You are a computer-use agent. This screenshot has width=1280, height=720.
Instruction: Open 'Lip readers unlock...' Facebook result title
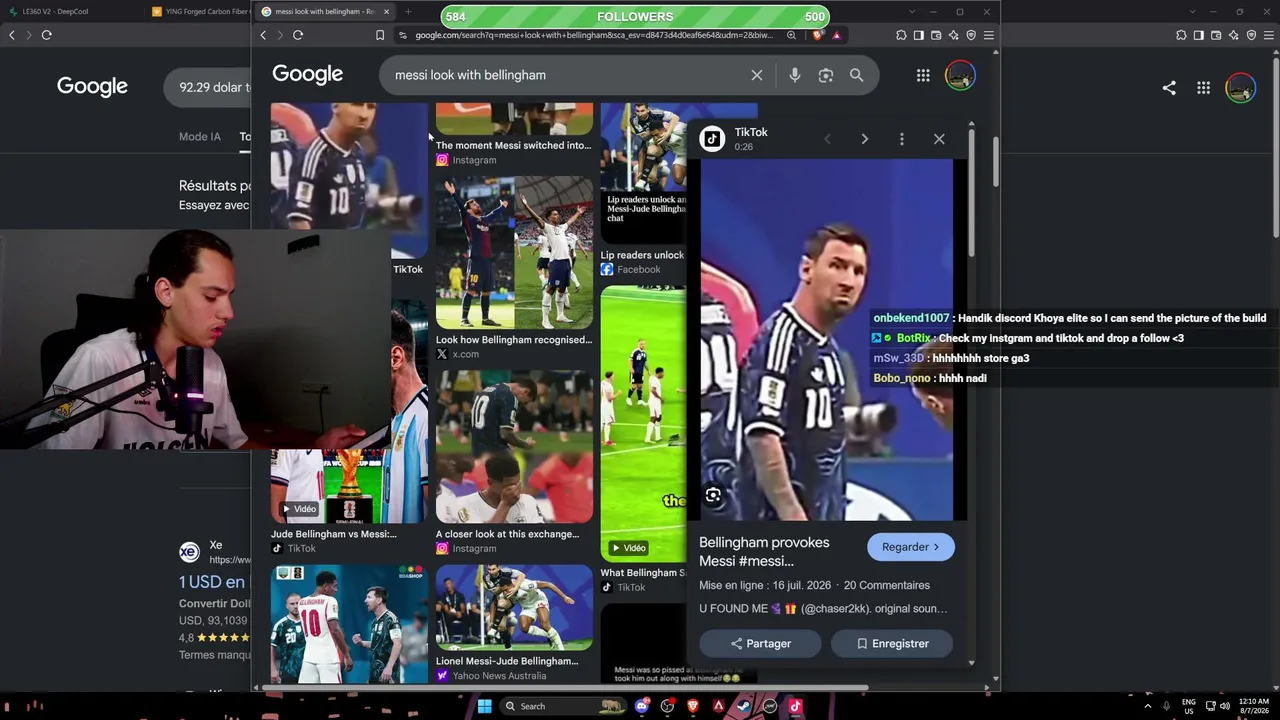pyautogui.click(x=642, y=255)
